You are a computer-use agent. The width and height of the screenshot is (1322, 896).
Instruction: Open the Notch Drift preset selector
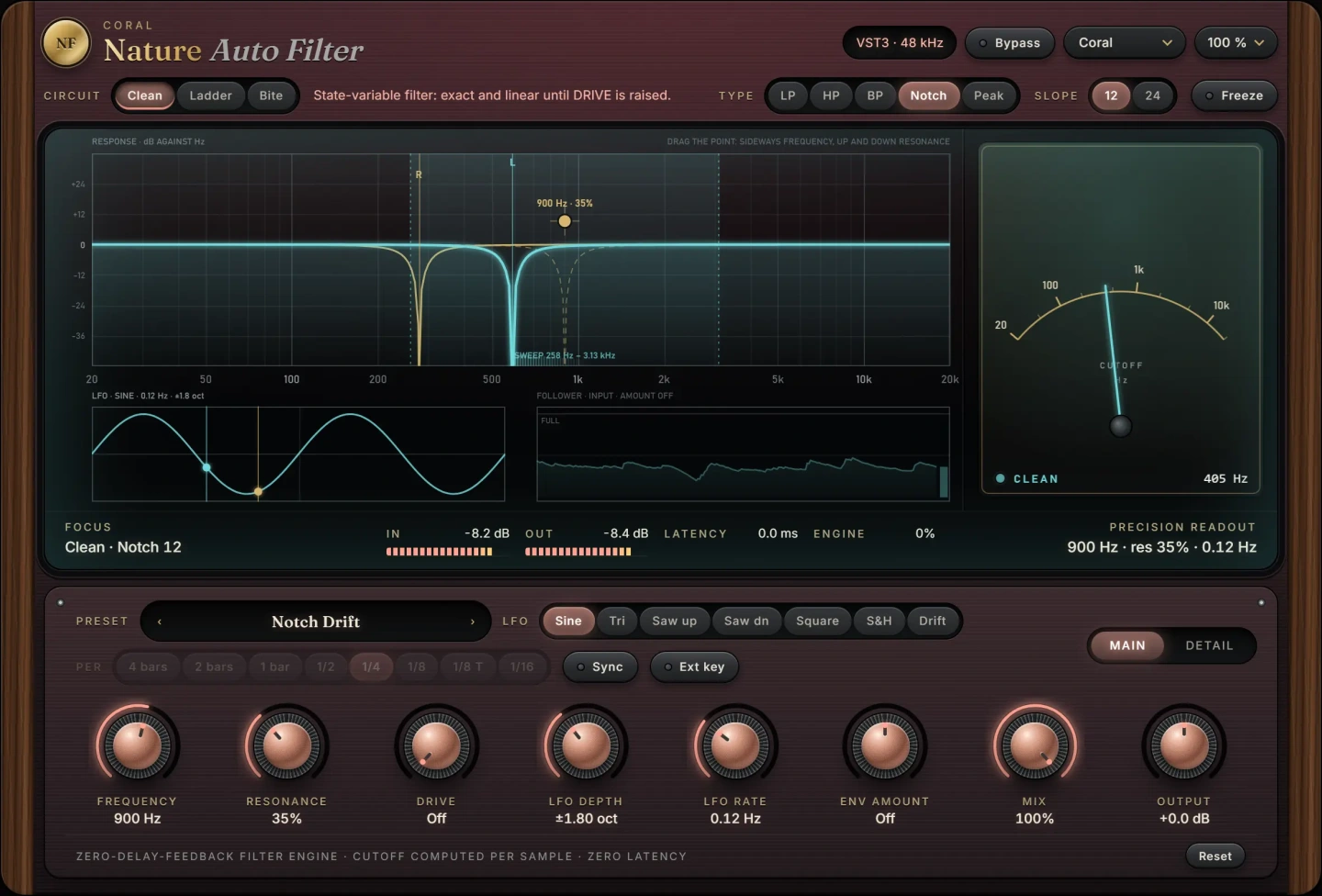(316, 622)
